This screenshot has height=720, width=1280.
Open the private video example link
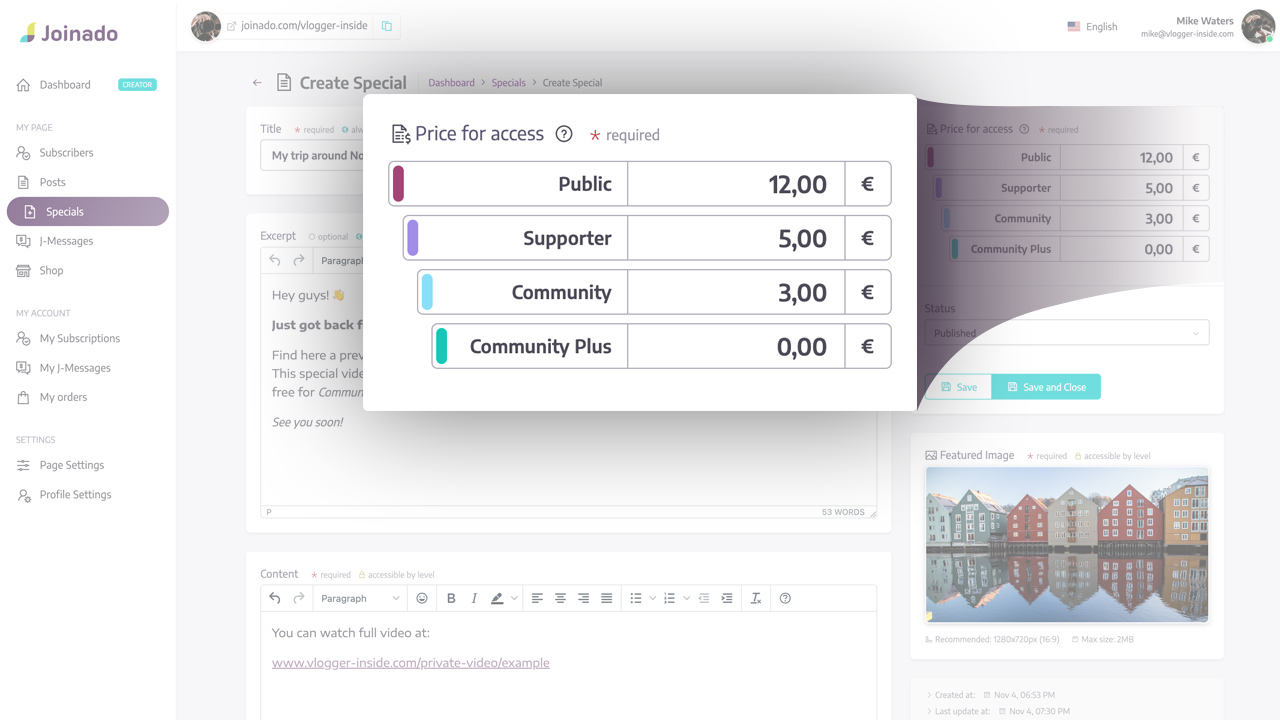click(x=410, y=662)
